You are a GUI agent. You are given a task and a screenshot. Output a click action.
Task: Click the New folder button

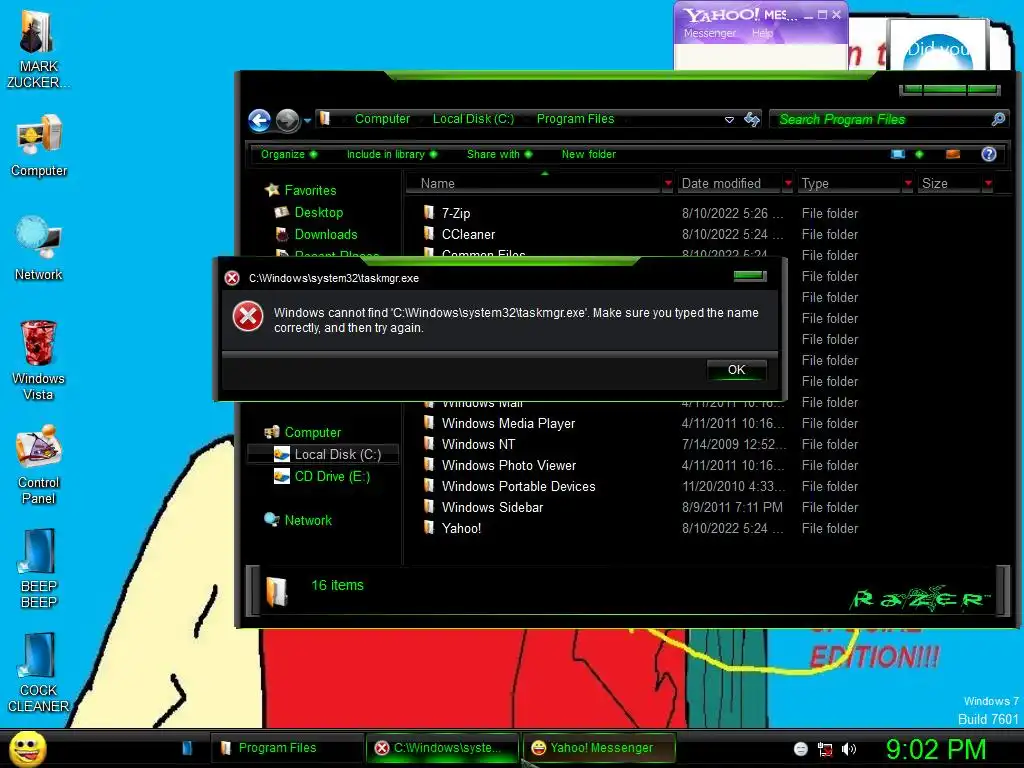click(588, 154)
